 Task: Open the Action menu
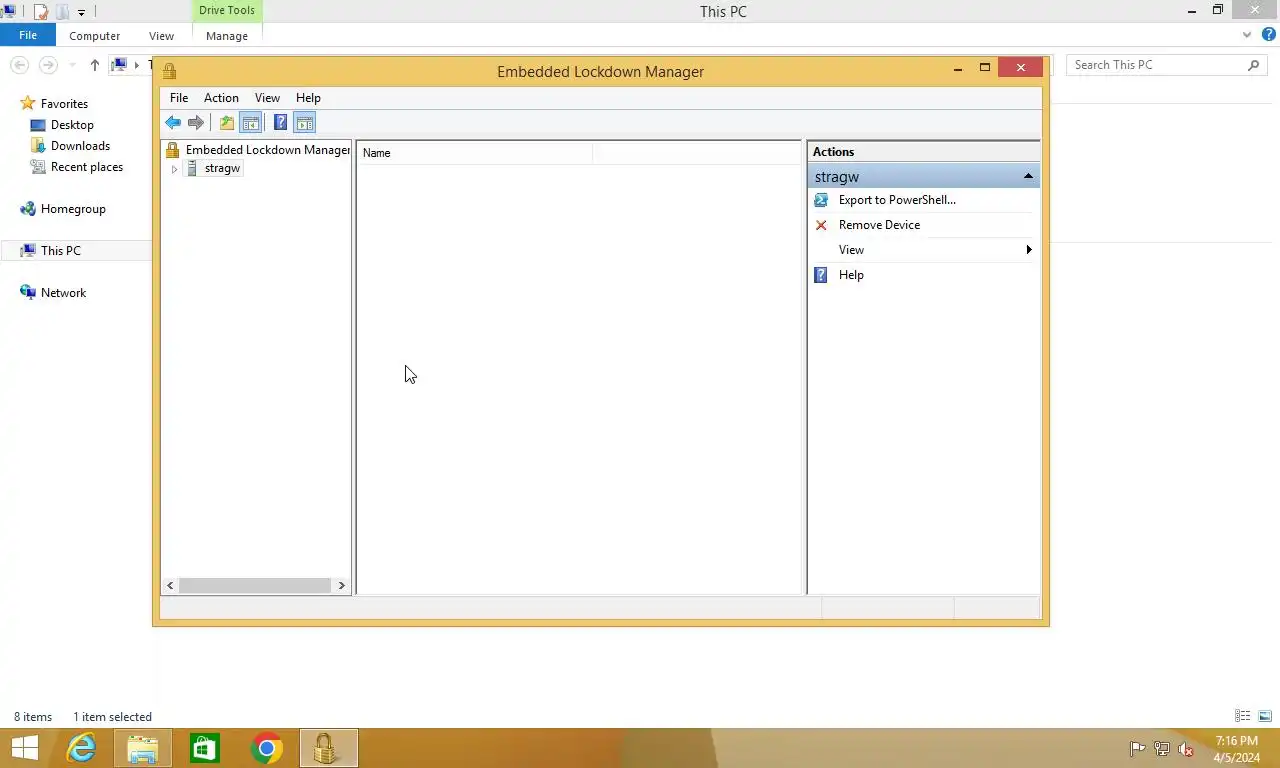[x=221, y=98]
